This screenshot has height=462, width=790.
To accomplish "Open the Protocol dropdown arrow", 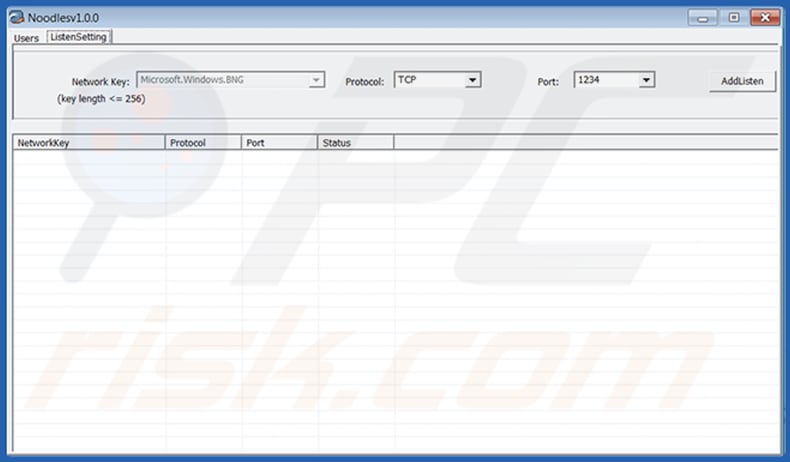I will [474, 80].
